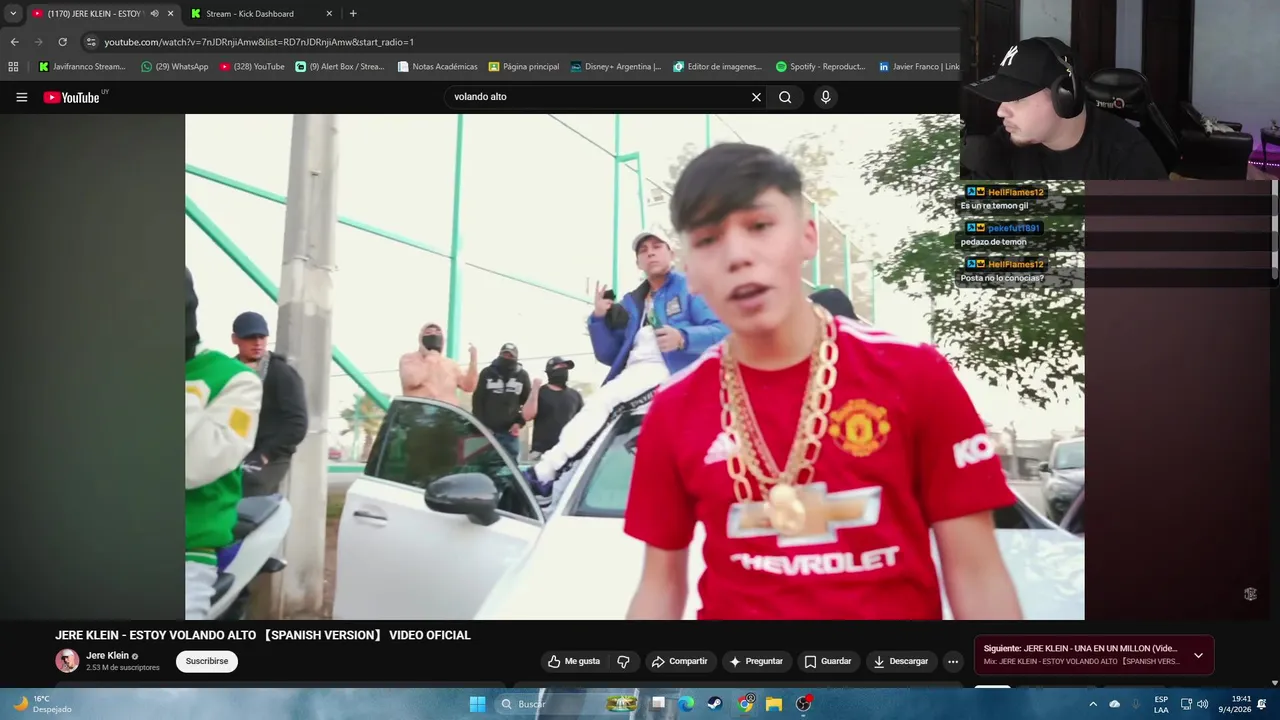This screenshot has height=720, width=1280.
Task: Go back with the browser arrow
Action: [14, 42]
